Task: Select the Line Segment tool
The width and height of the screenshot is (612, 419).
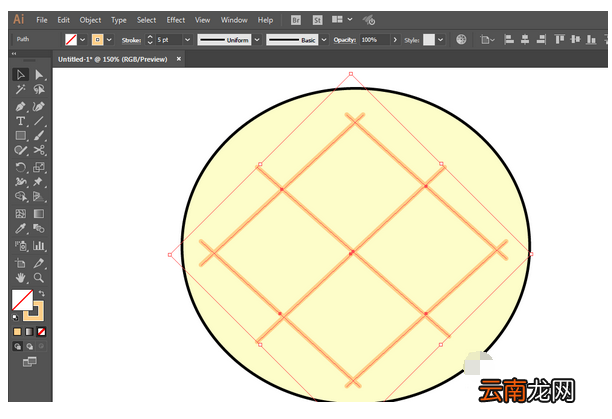Action: pyautogui.click(x=38, y=121)
